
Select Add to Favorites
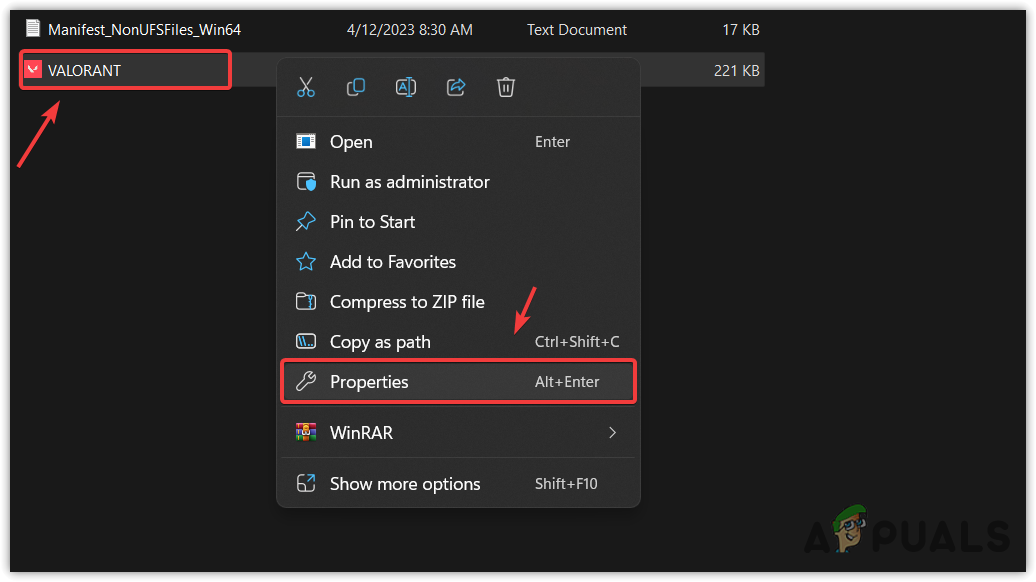(459, 262)
